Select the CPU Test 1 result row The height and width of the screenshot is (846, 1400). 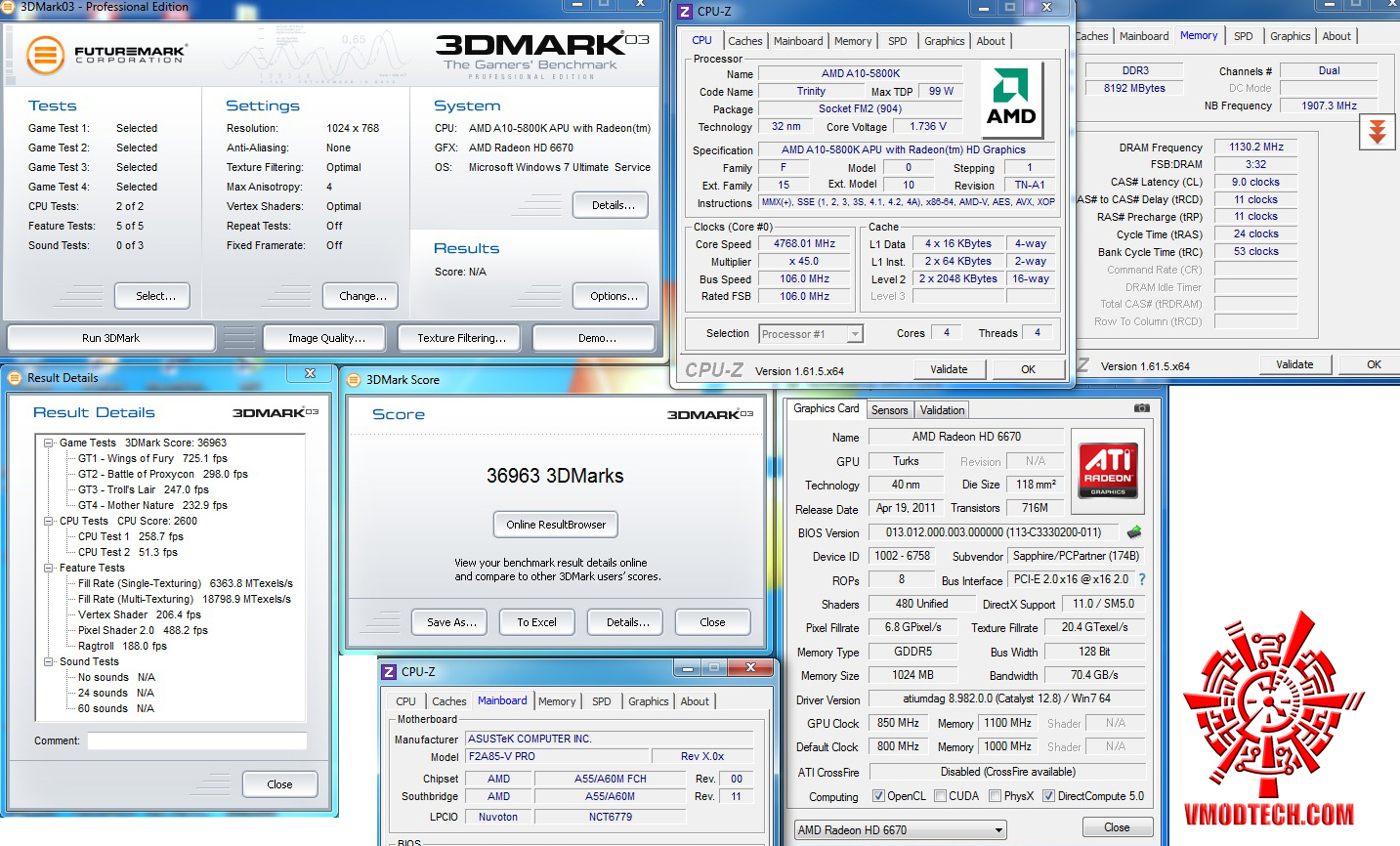tap(131, 536)
